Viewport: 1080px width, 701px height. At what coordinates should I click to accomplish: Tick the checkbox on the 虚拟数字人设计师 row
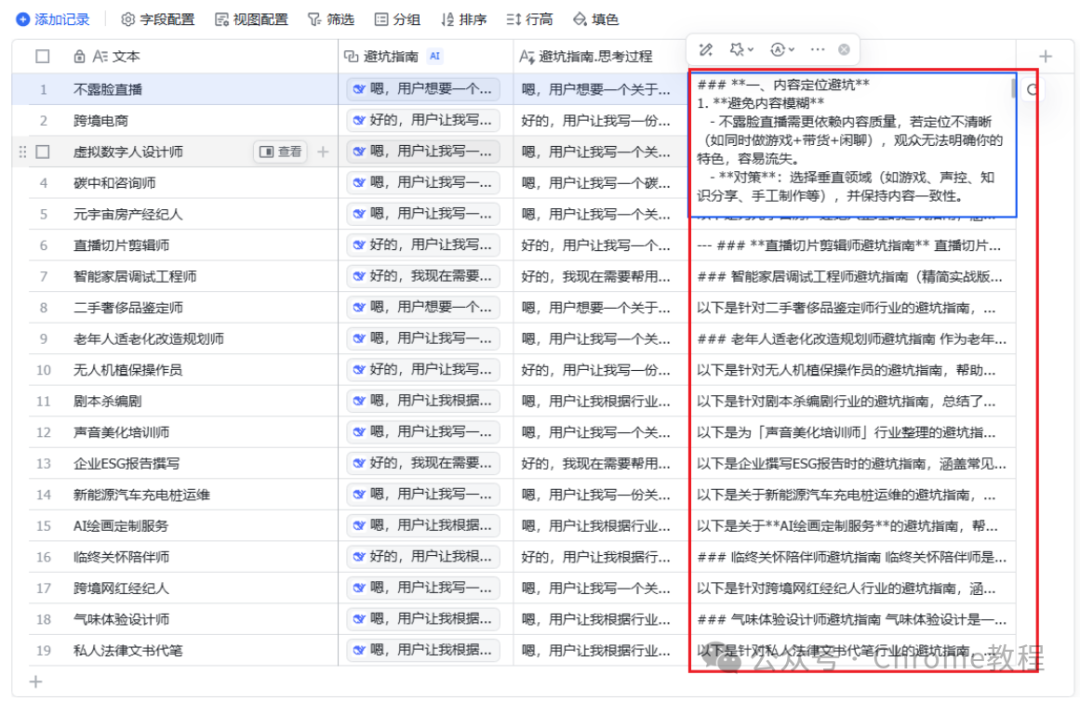[x=43, y=151]
